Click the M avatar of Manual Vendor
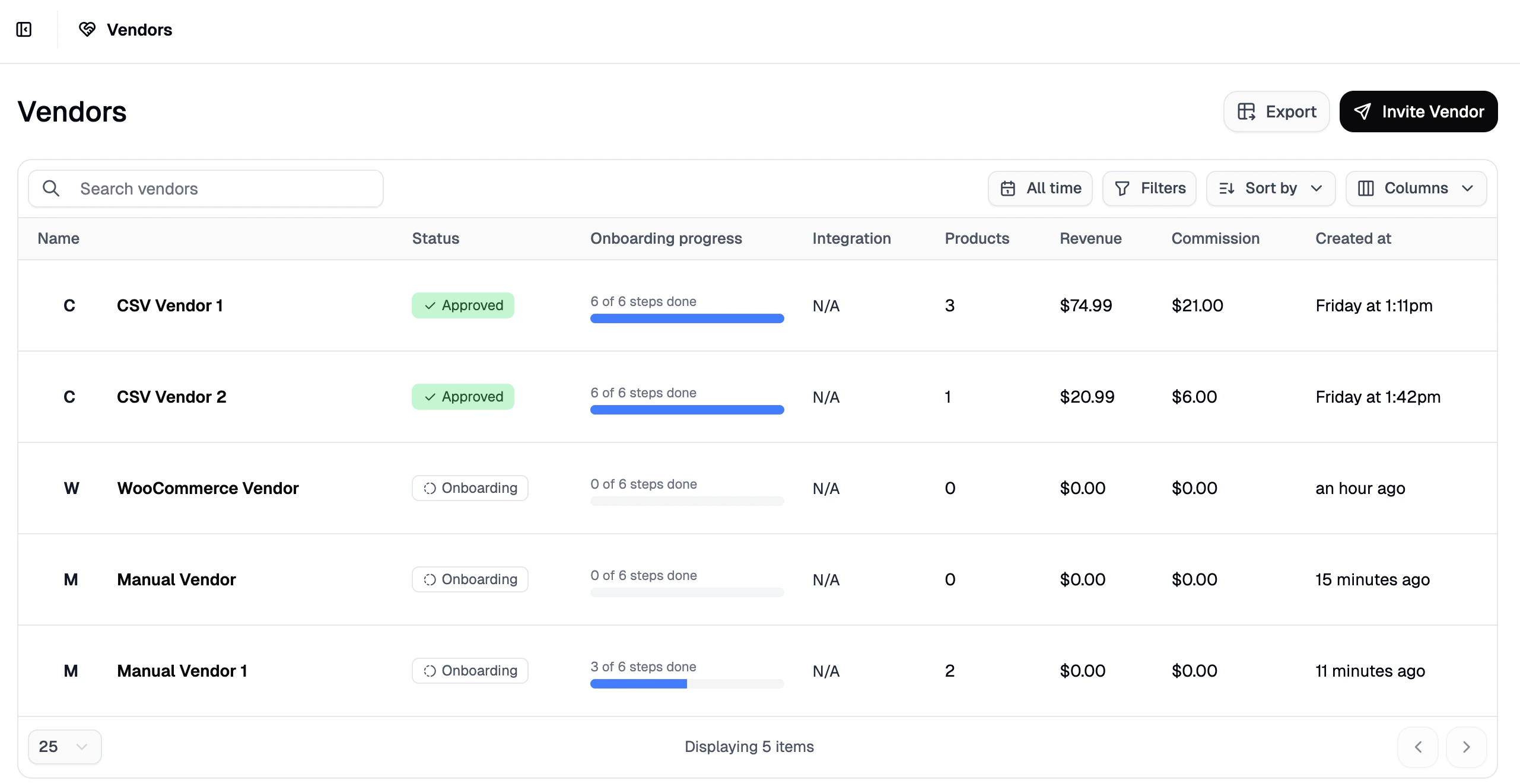 (x=71, y=579)
